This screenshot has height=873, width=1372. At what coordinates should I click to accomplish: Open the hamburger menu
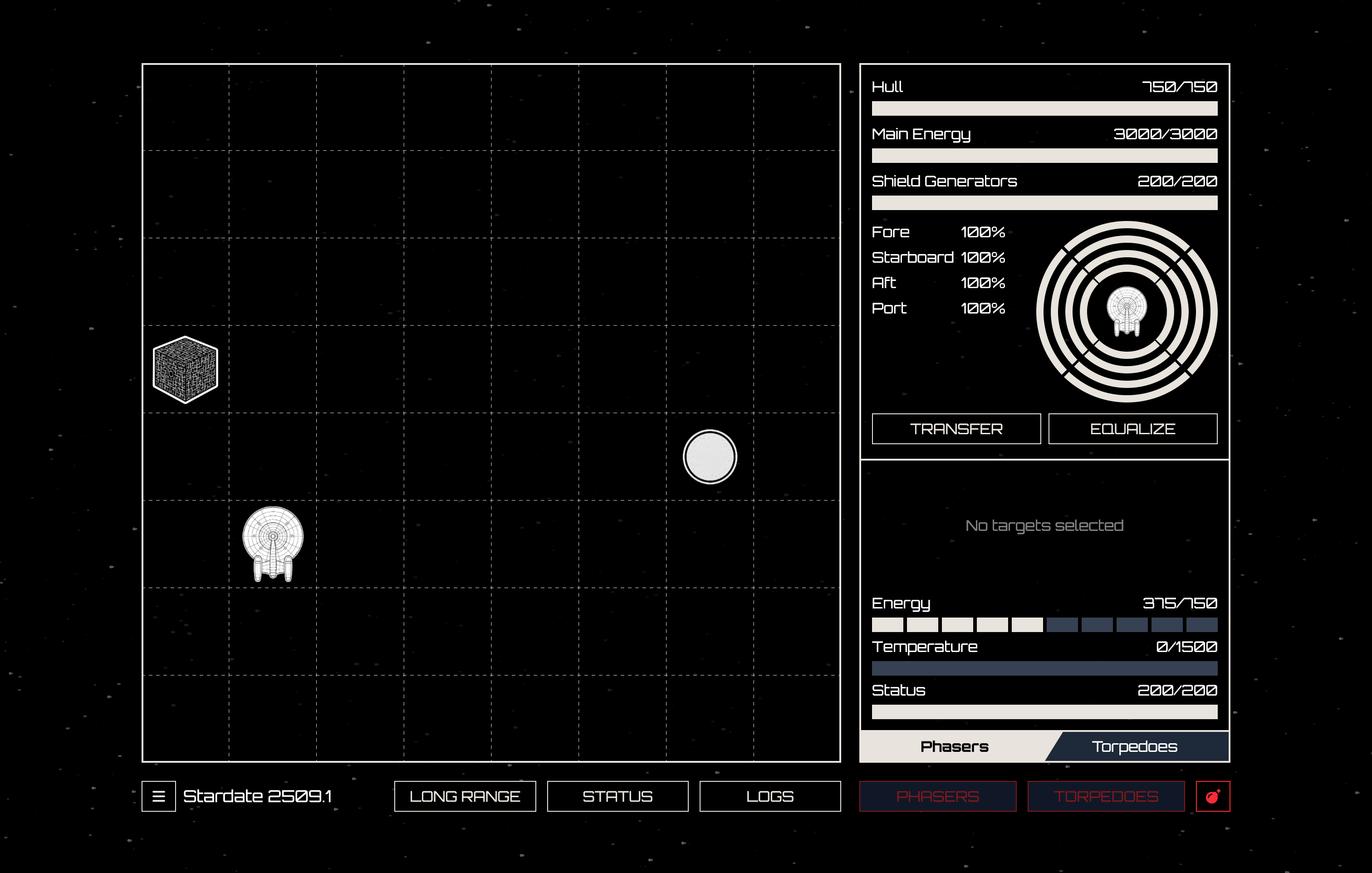tap(158, 796)
